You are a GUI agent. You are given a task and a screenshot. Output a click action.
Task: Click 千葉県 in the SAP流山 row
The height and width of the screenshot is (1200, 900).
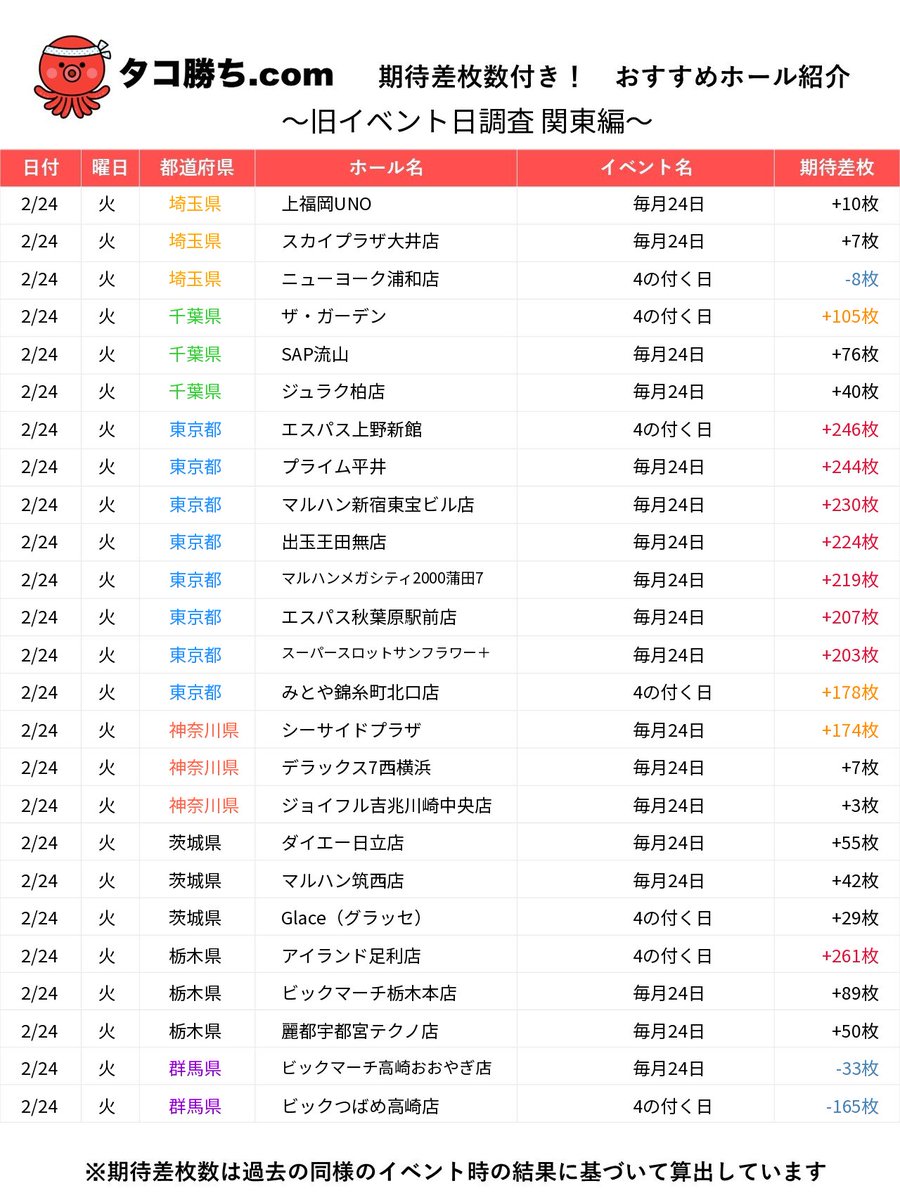196,354
